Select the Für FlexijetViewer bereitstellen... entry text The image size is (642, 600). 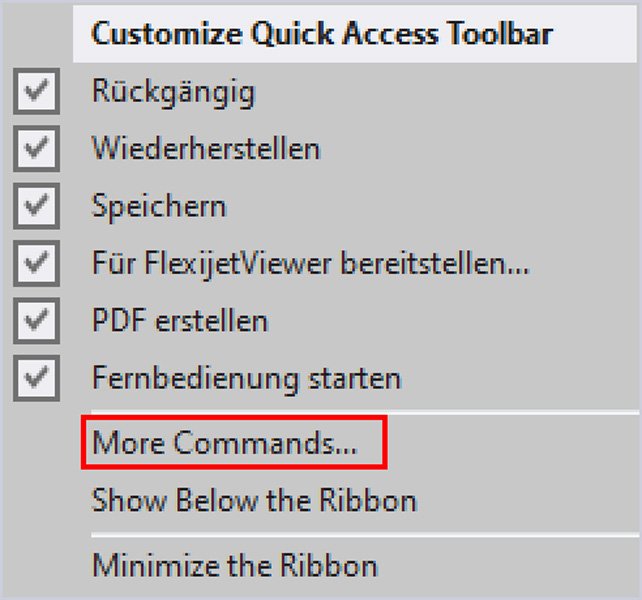tap(310, 265)
